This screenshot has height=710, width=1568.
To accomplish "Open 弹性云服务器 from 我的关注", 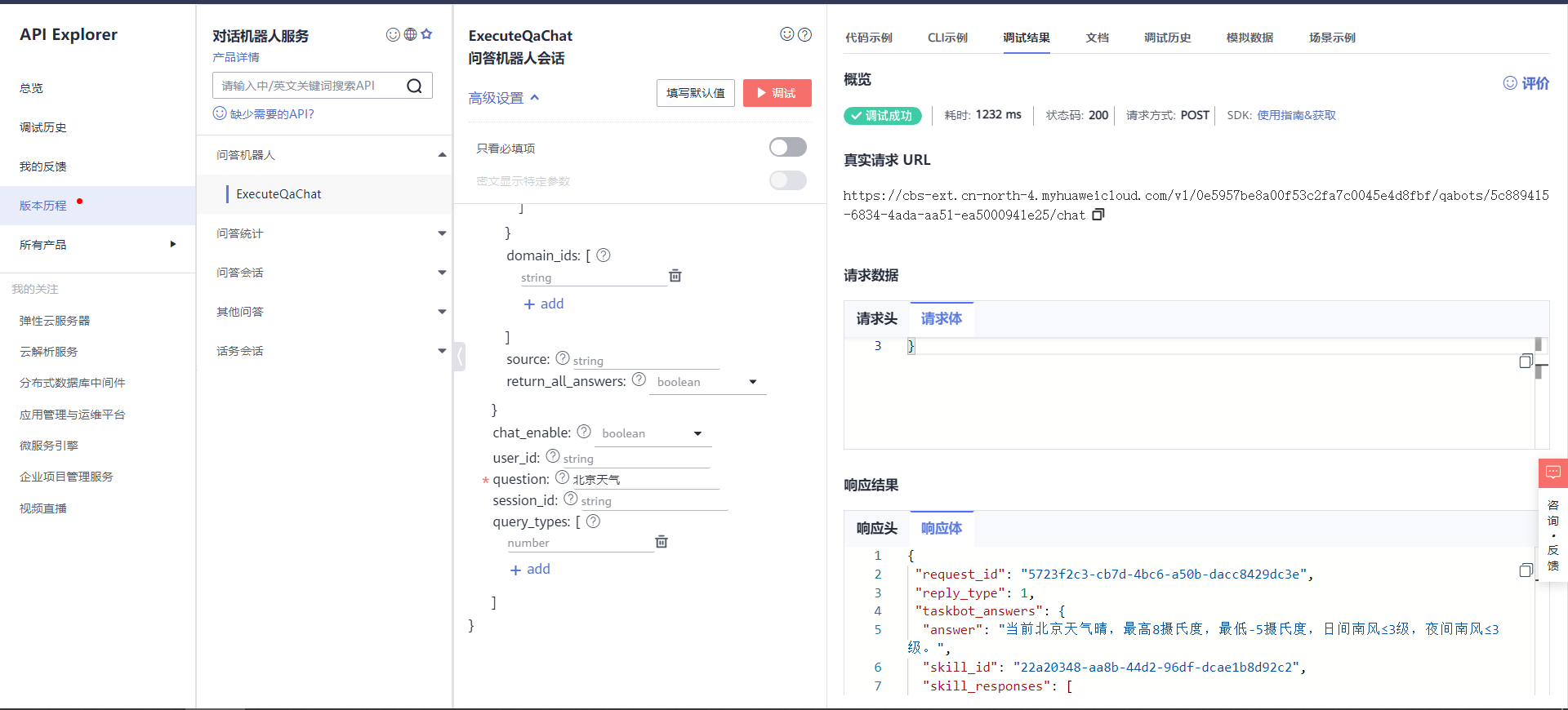I will point(55,321).
